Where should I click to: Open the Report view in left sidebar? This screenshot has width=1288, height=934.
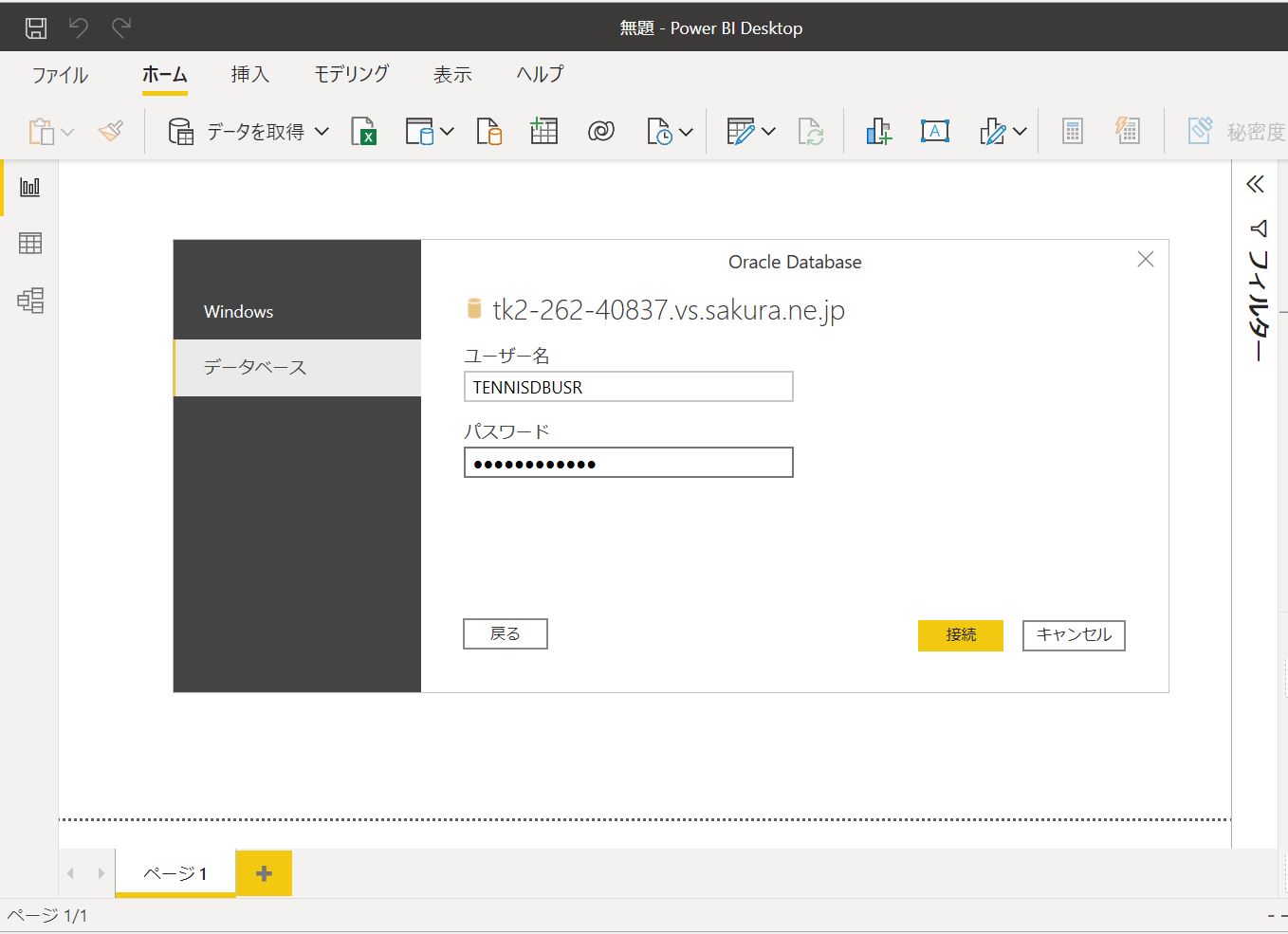(30, 187)
